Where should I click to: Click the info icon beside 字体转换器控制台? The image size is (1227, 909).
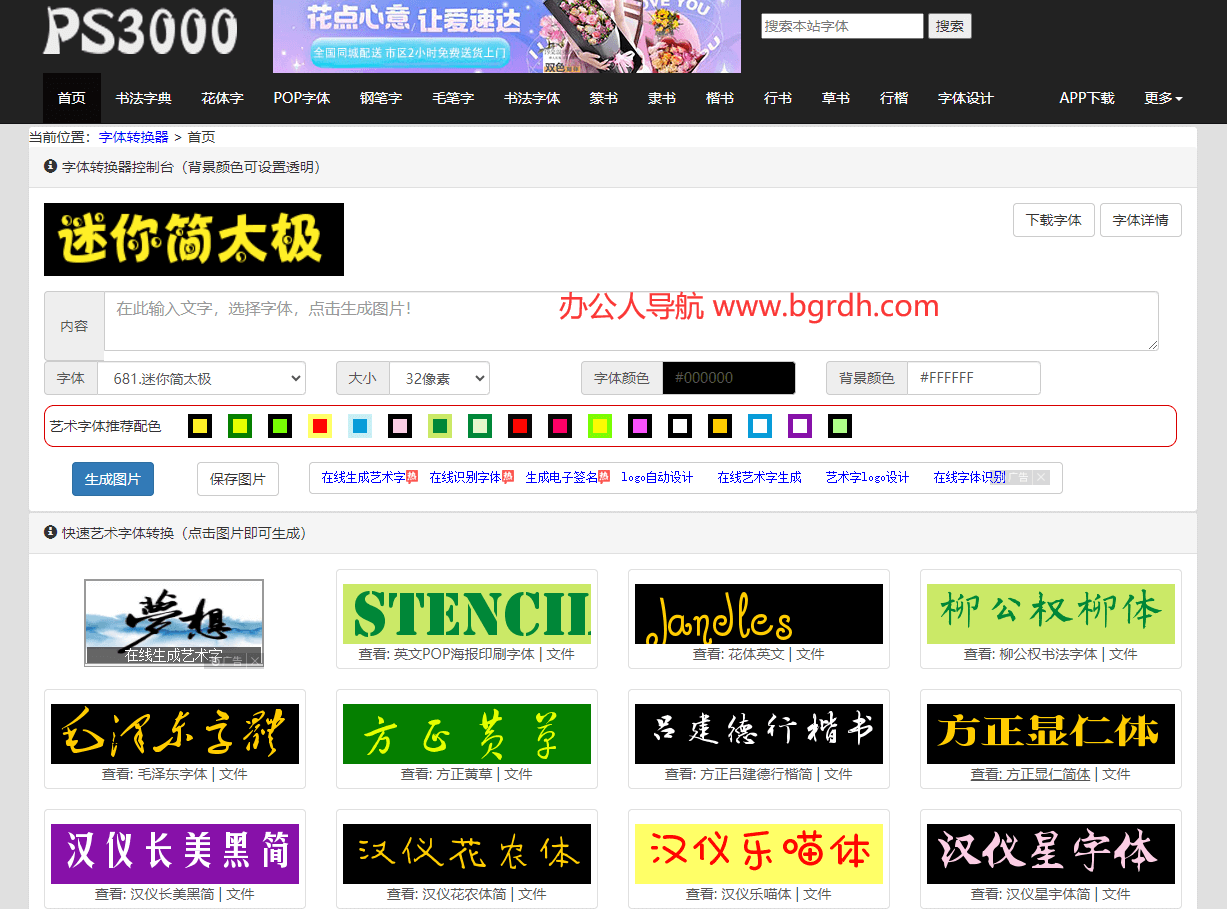tap(49, 167)
